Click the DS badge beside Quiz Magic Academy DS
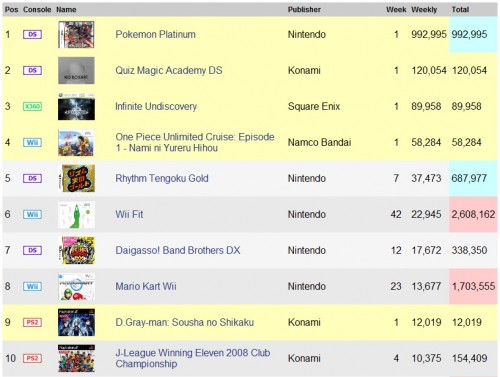500x377 pixels. point(32,70)
